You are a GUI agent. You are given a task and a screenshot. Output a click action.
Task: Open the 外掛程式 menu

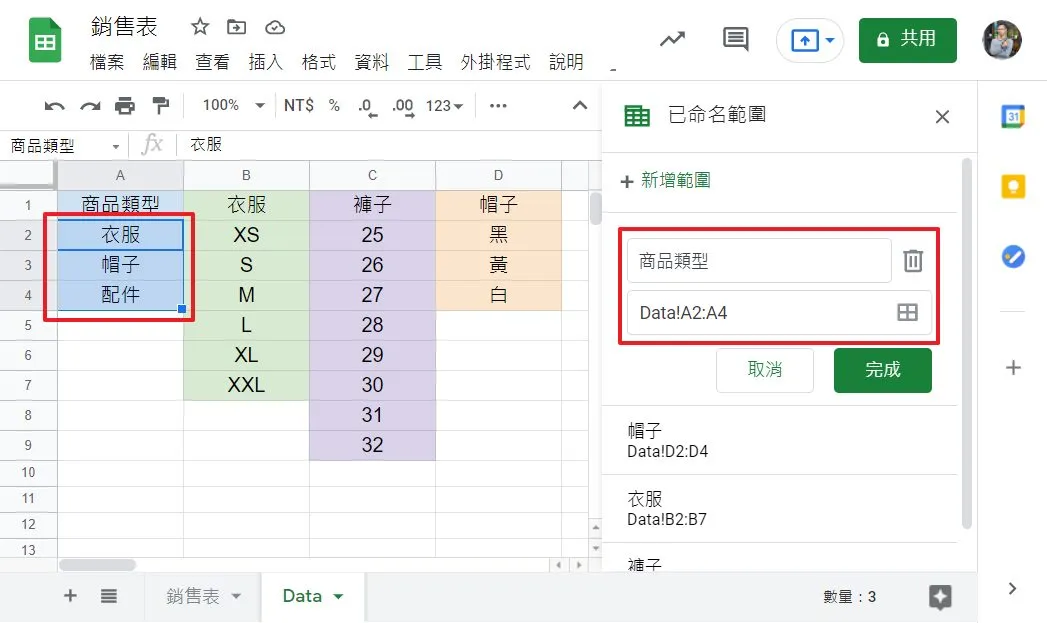[495, 62]
